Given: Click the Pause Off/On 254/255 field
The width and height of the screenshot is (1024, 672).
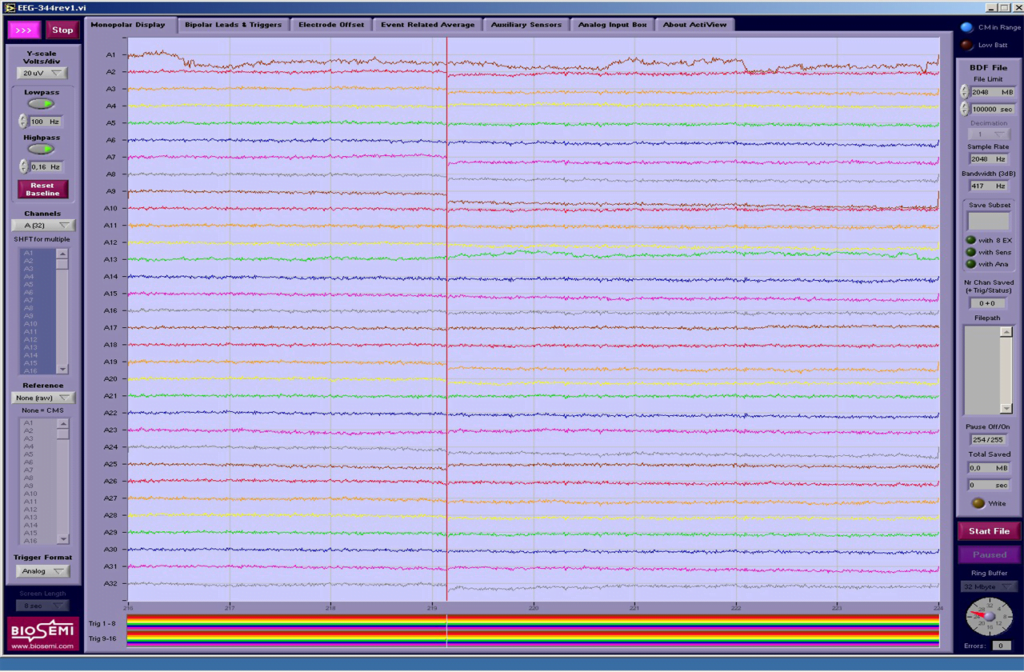Looking at the screenshot, I should [x=987, y=440].
